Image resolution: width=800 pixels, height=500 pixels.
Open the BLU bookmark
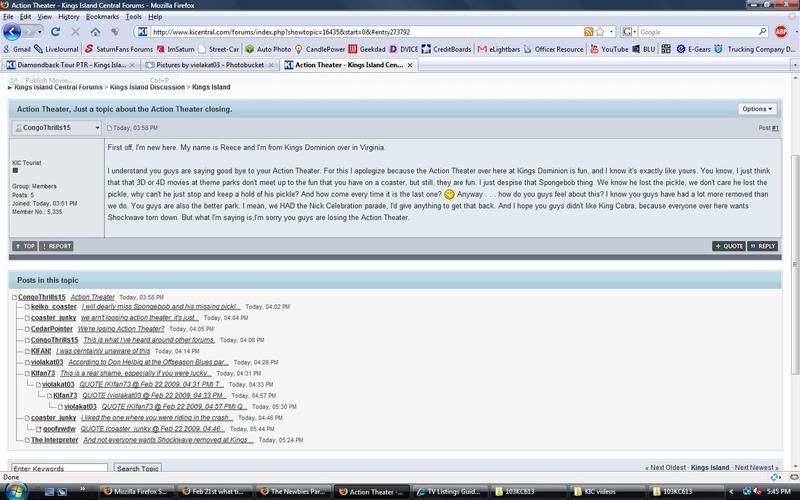(644, 49)
